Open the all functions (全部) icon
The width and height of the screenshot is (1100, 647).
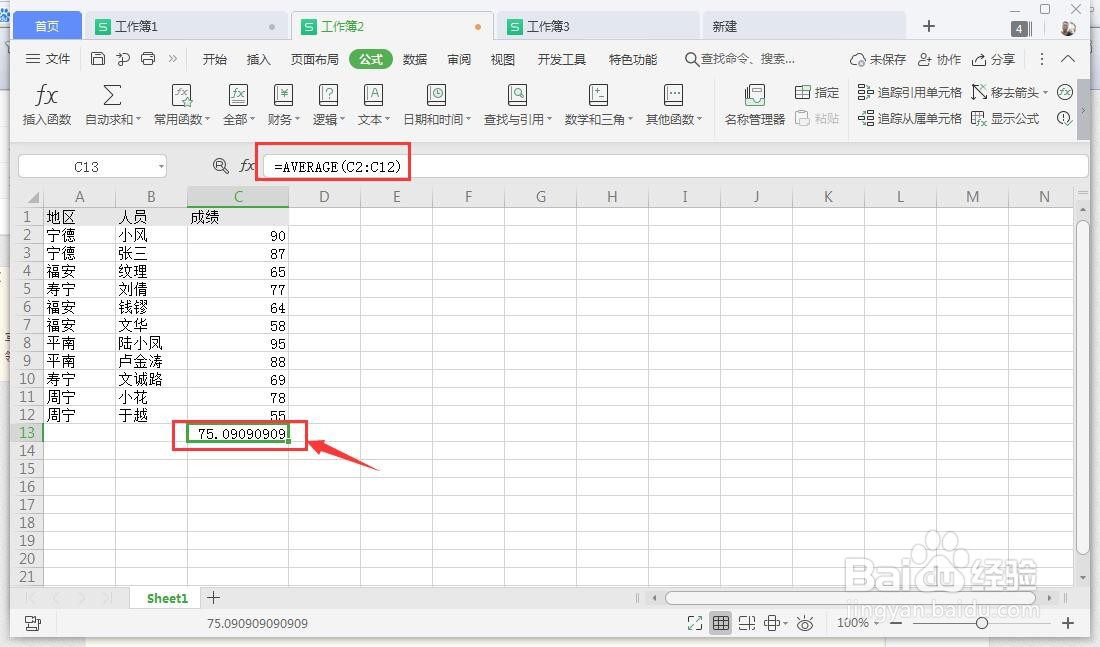click(239, 95)
